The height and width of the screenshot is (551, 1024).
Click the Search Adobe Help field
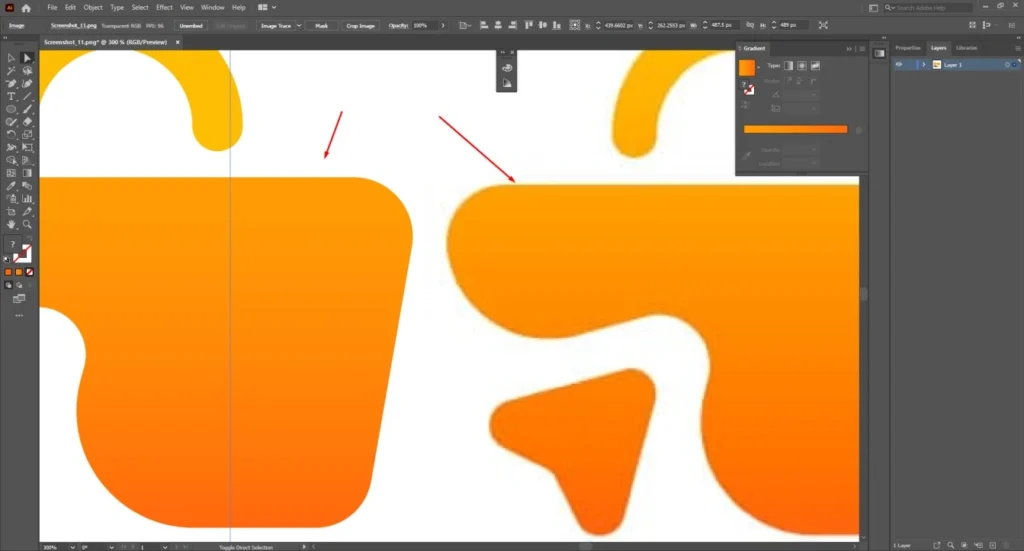click(928, 8)
